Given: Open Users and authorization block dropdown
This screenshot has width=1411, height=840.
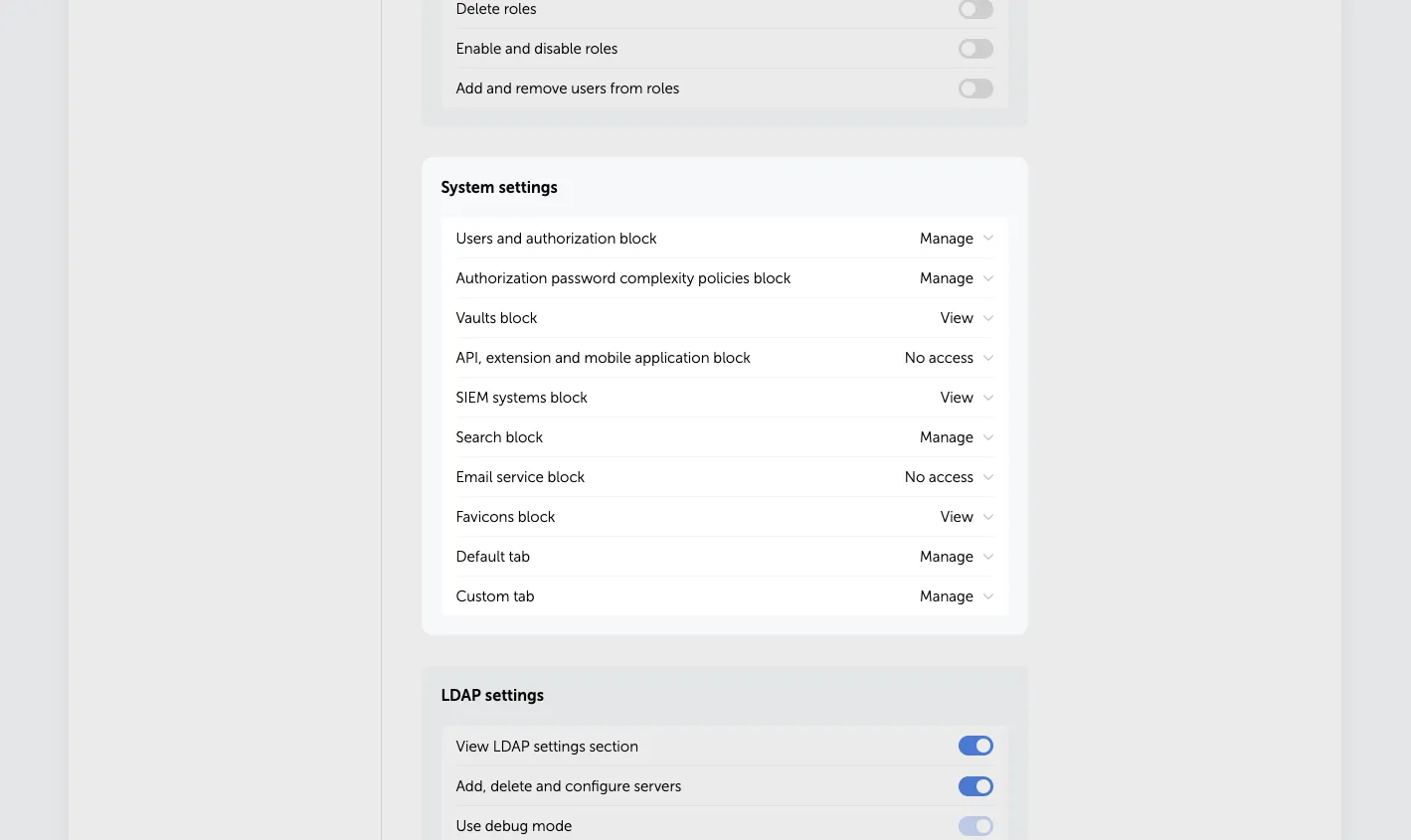Looking at the screenshot, I should coord(956,239).
